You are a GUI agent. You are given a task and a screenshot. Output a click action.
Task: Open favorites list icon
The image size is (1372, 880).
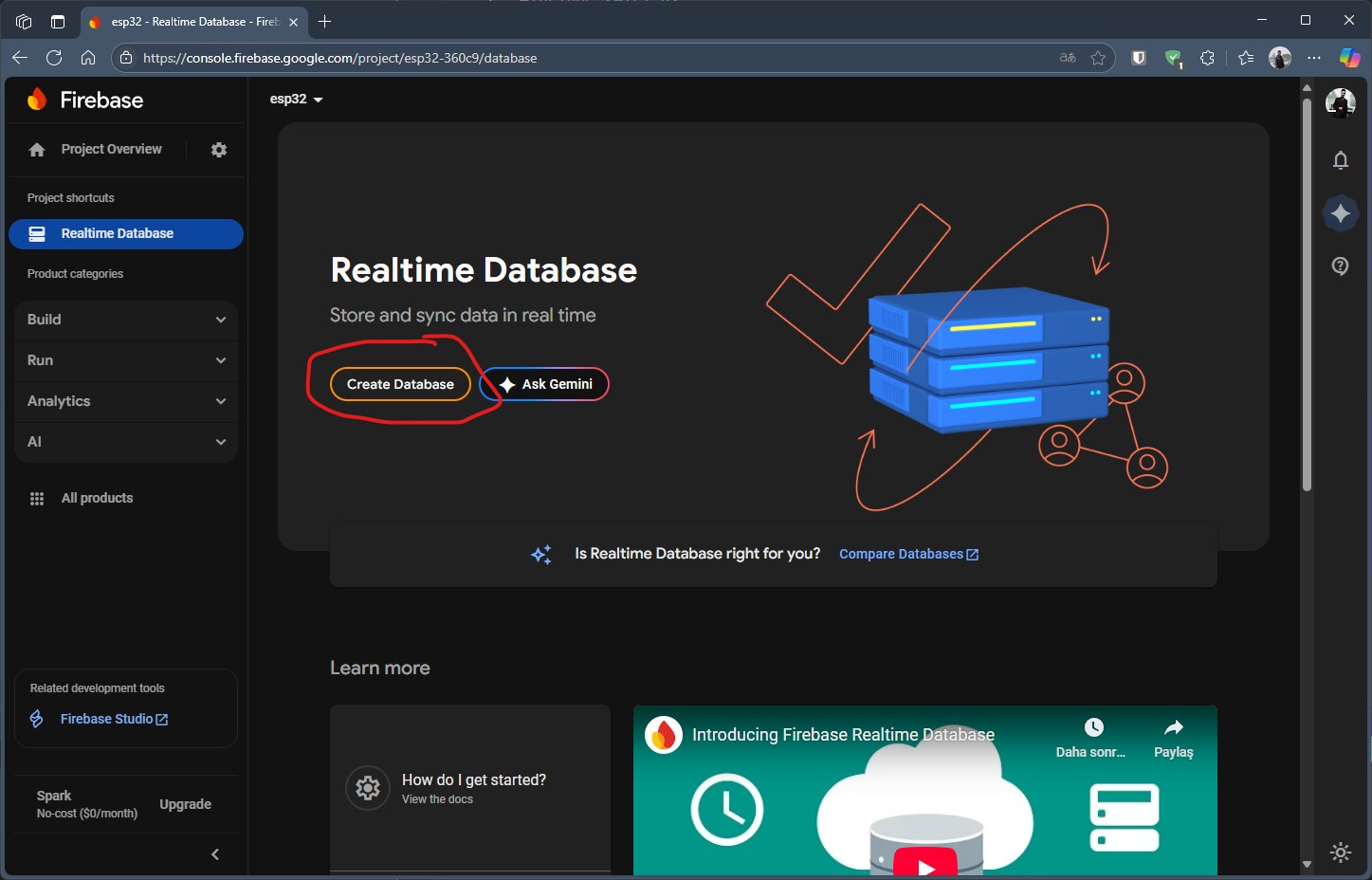coord(1246,58)
